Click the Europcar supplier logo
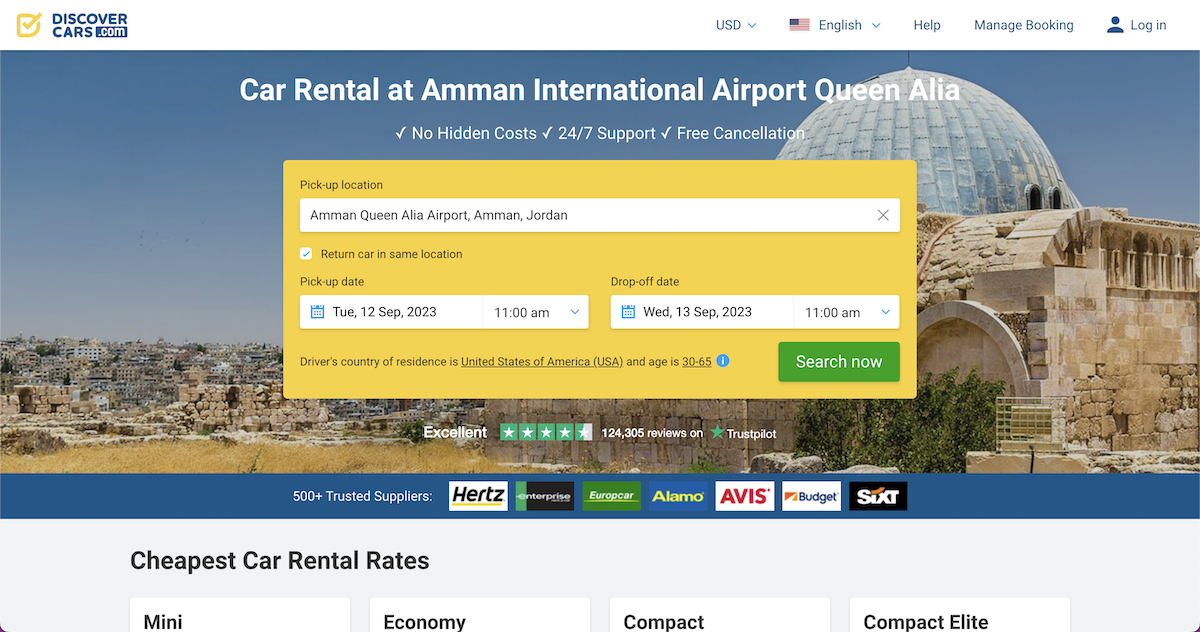The image size is (1200, 632). point(611,496)
